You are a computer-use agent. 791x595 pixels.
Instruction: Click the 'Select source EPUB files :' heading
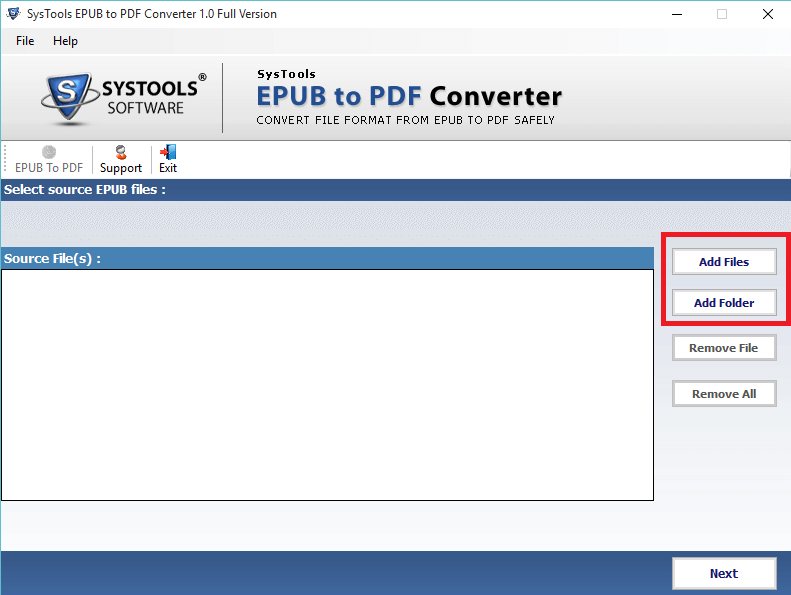point(85,190)
